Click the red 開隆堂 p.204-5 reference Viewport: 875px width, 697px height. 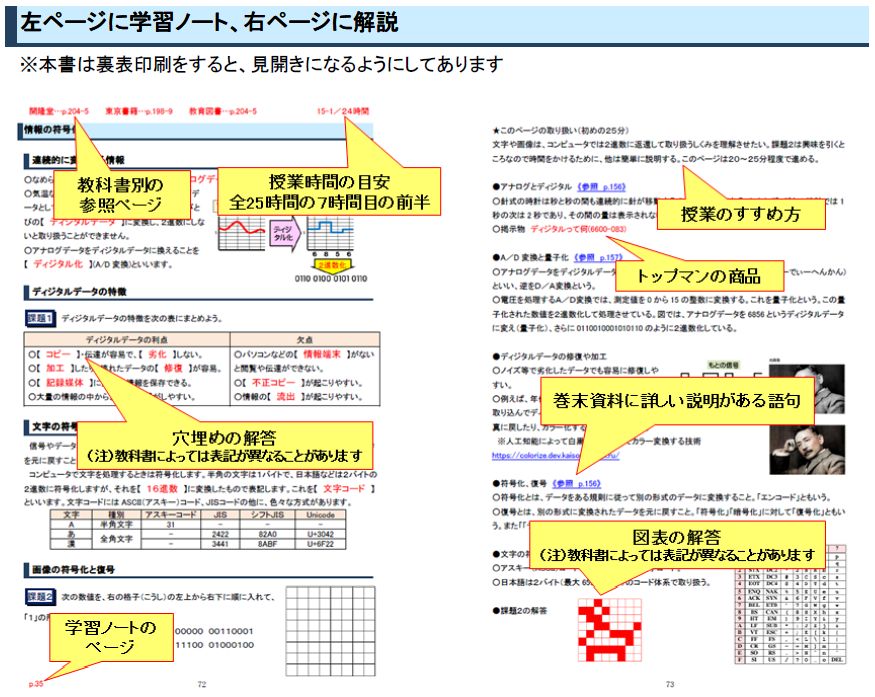[x=59, y=111]
